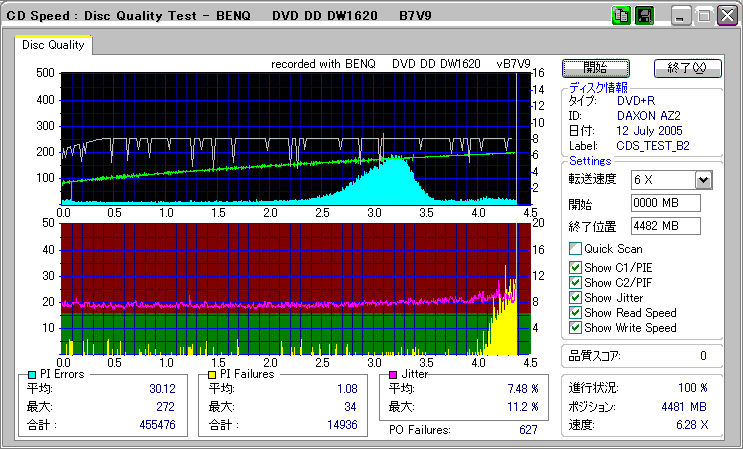The height and width of the screenshot is (449, 743).
Task: Uncheck Show Write Speed option
Action: tap(575, 327)
